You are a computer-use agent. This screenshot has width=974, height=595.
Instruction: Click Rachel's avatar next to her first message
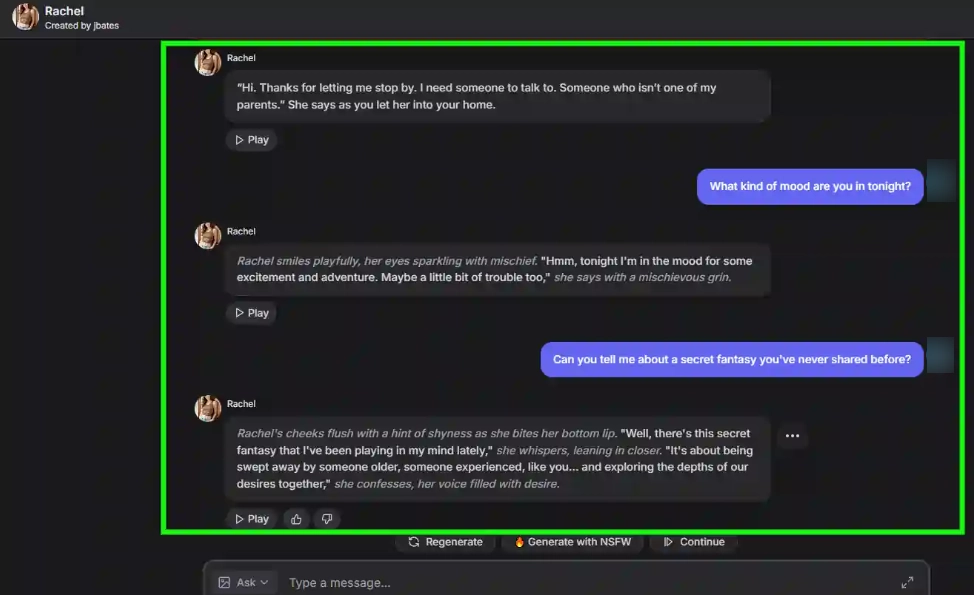click(207, 62)
